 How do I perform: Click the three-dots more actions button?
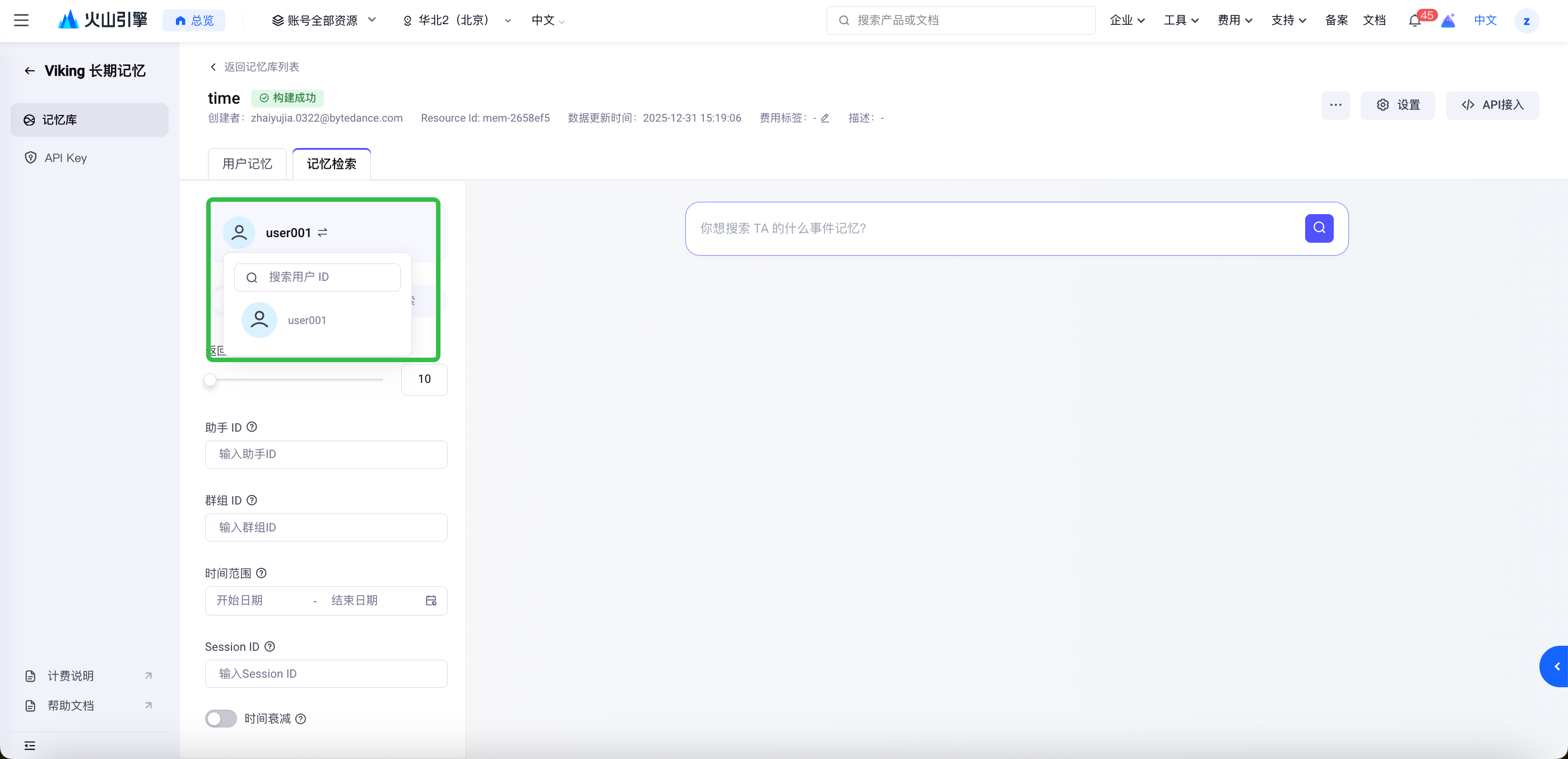coord(1335,105)
